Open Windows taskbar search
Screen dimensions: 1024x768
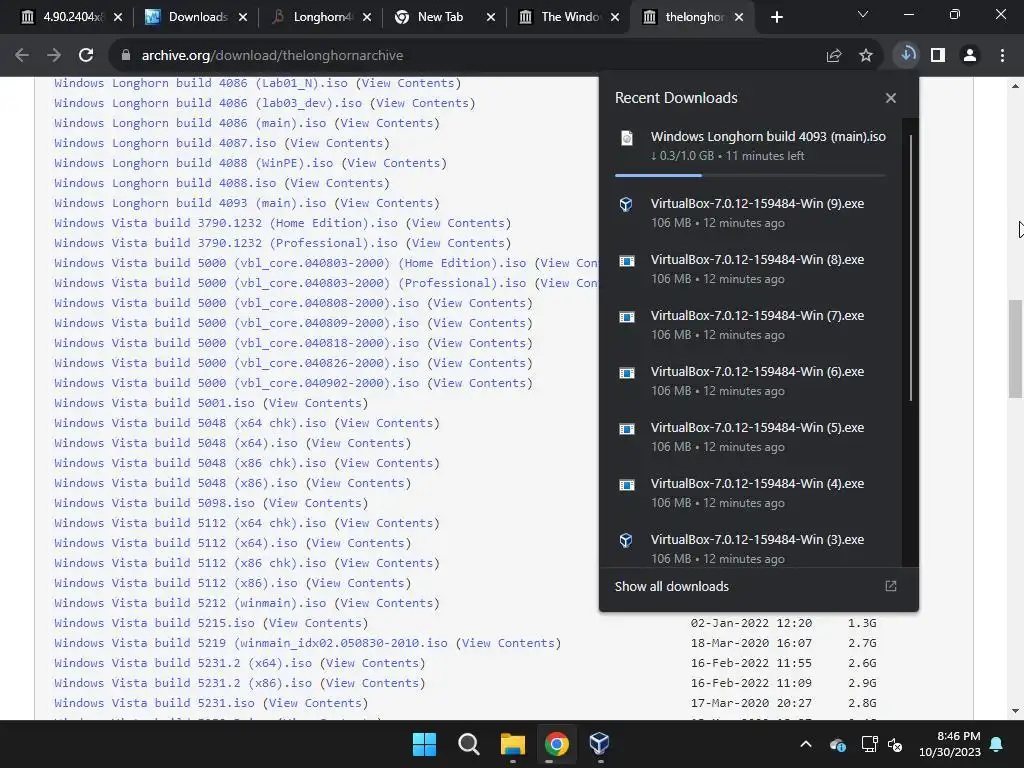coord(468,744)
